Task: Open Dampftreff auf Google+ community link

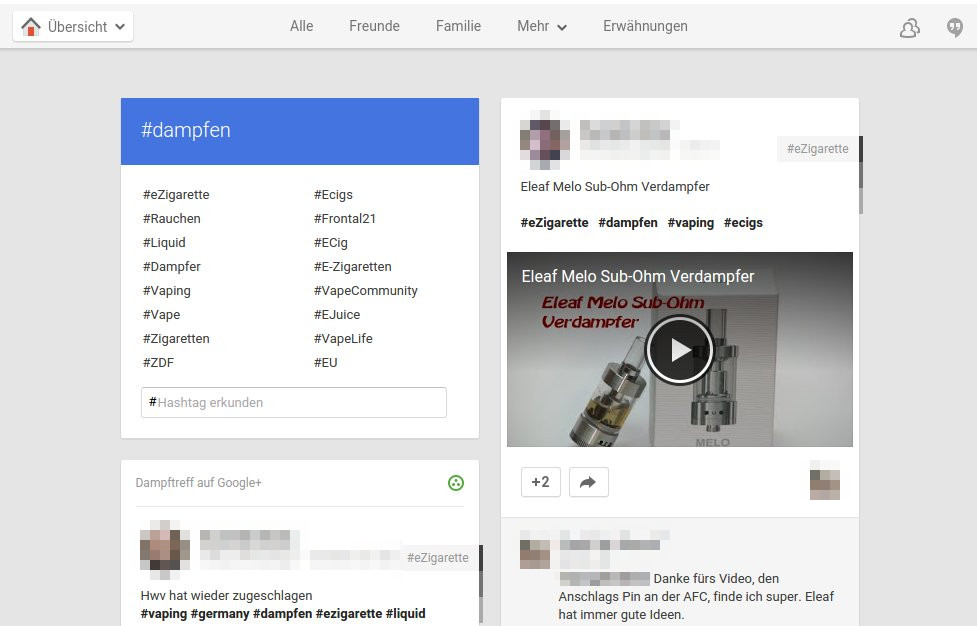Action: coord(199,483)
